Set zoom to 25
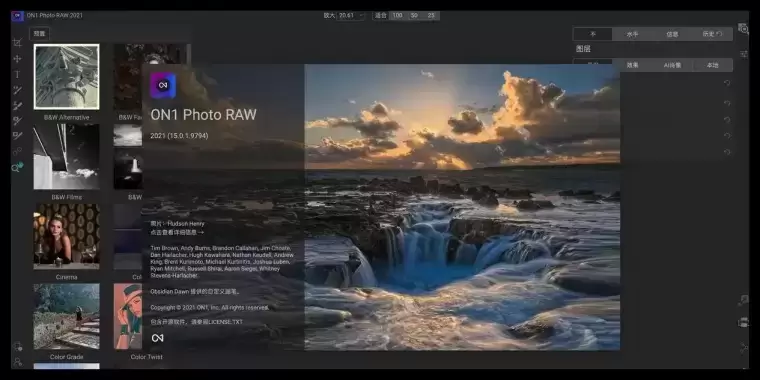Viewport: 760px width, 380px height. point(431,16)
